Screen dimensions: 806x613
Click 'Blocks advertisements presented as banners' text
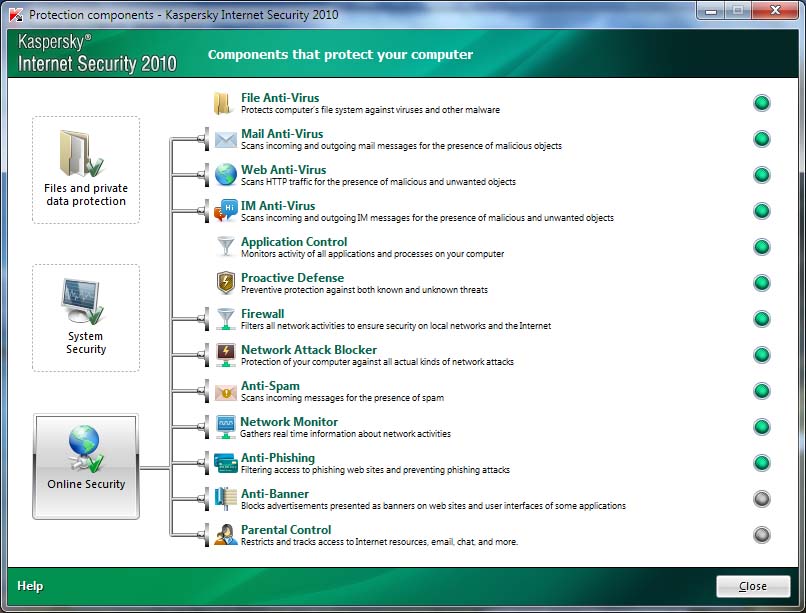click(433, 506)
